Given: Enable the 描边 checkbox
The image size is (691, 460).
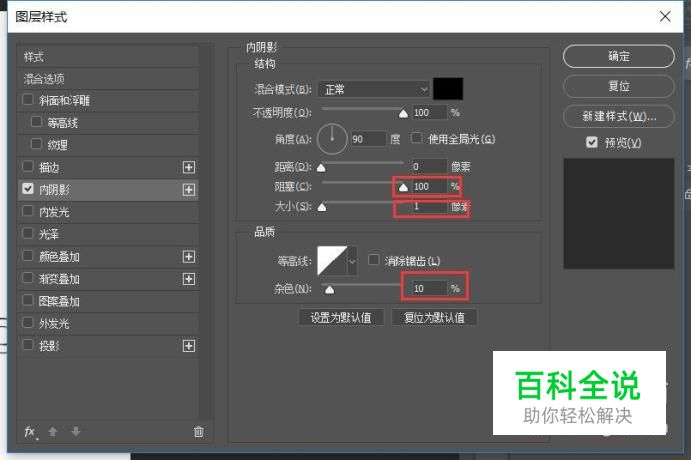Looking at the screenshot, I should (x=28, y=166).
